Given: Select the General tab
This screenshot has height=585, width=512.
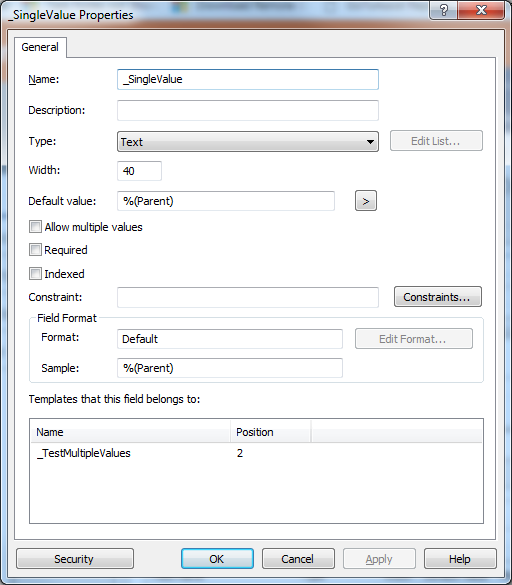Looking at the screenshot, I should coord(40,47).
